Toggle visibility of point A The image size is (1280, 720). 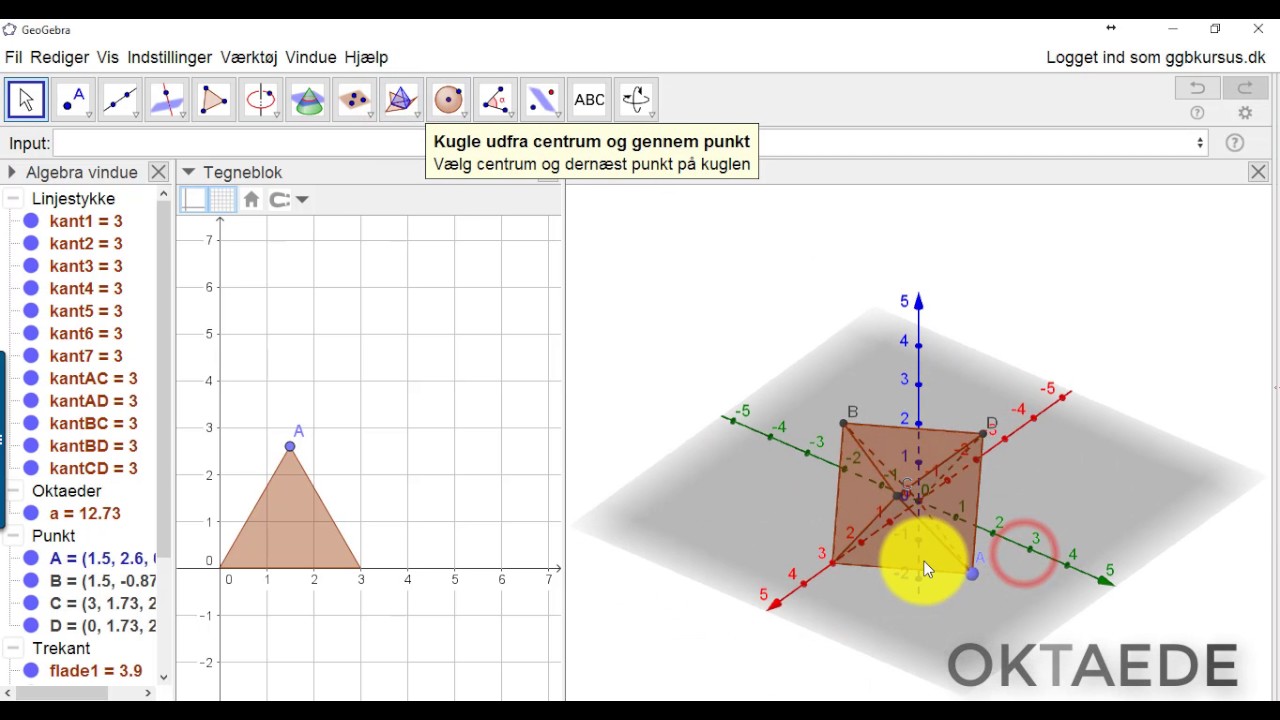click(x=31, y=559)
